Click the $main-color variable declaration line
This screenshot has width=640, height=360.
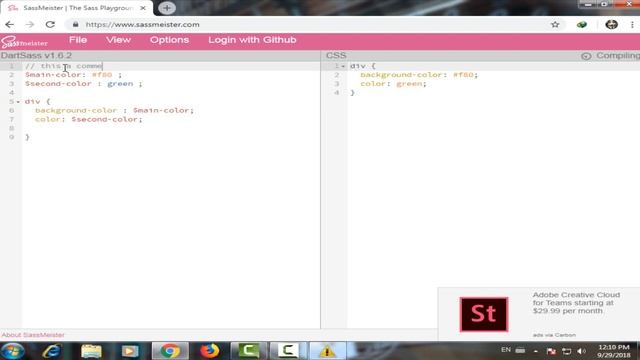click(x=73, y=75)
